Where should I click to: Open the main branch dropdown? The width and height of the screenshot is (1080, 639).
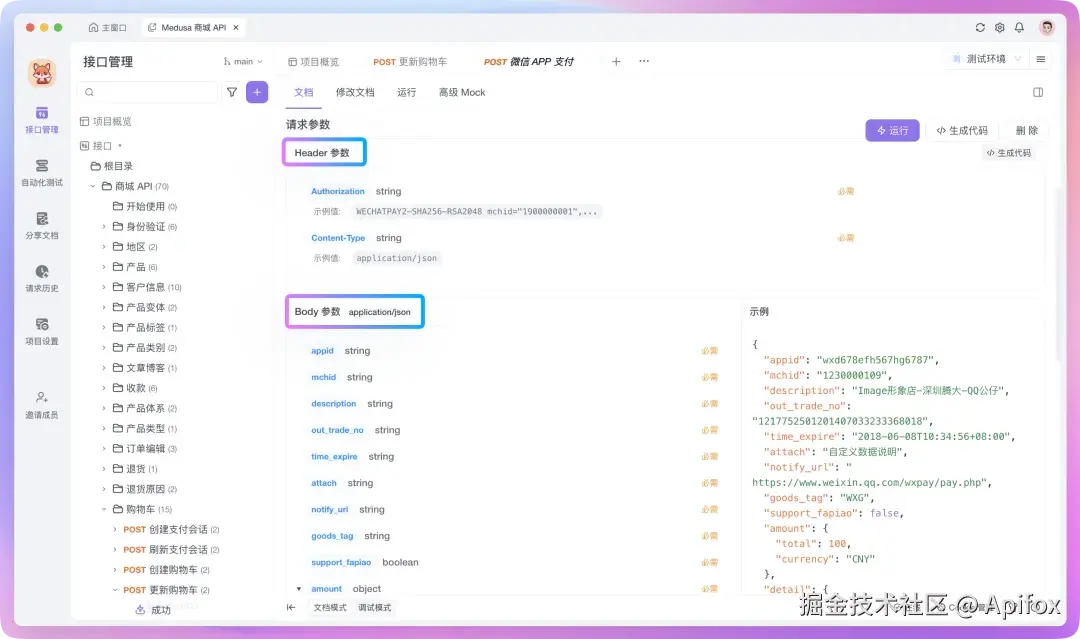[x=243, y=61]
